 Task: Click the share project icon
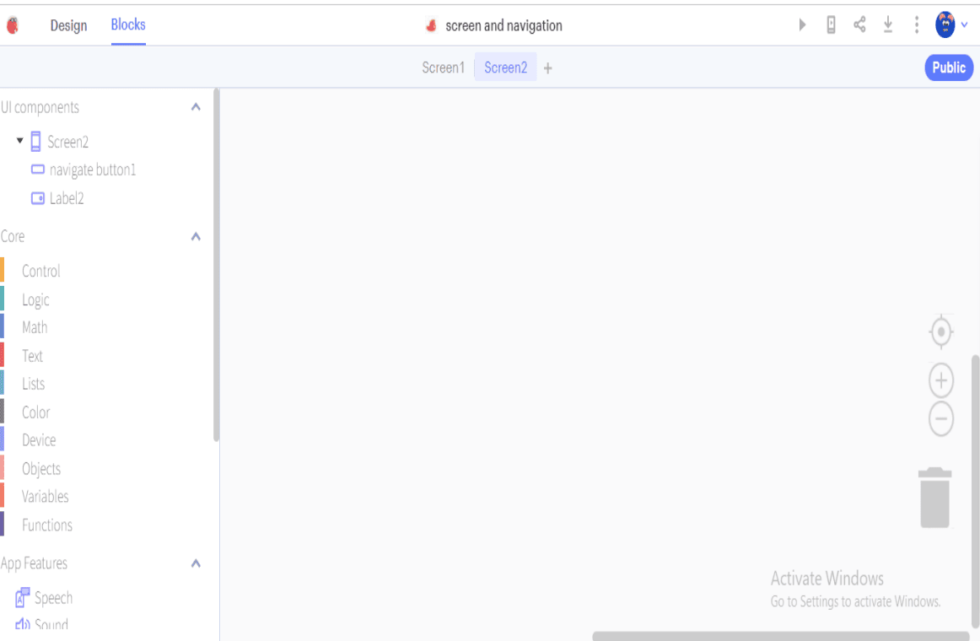click(x=859, y=25)
